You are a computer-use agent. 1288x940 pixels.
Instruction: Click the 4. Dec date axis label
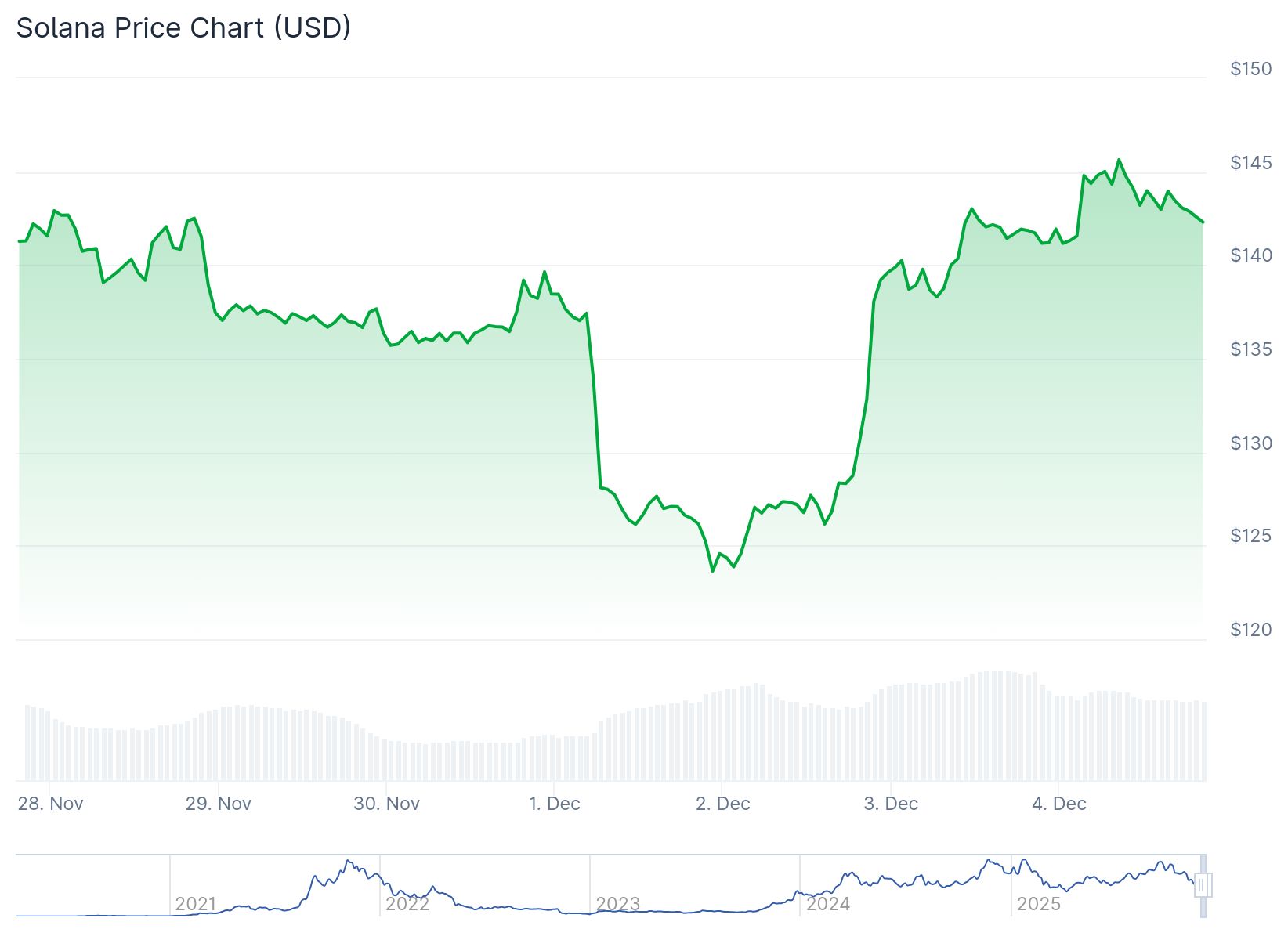[x=1059, y=804]
